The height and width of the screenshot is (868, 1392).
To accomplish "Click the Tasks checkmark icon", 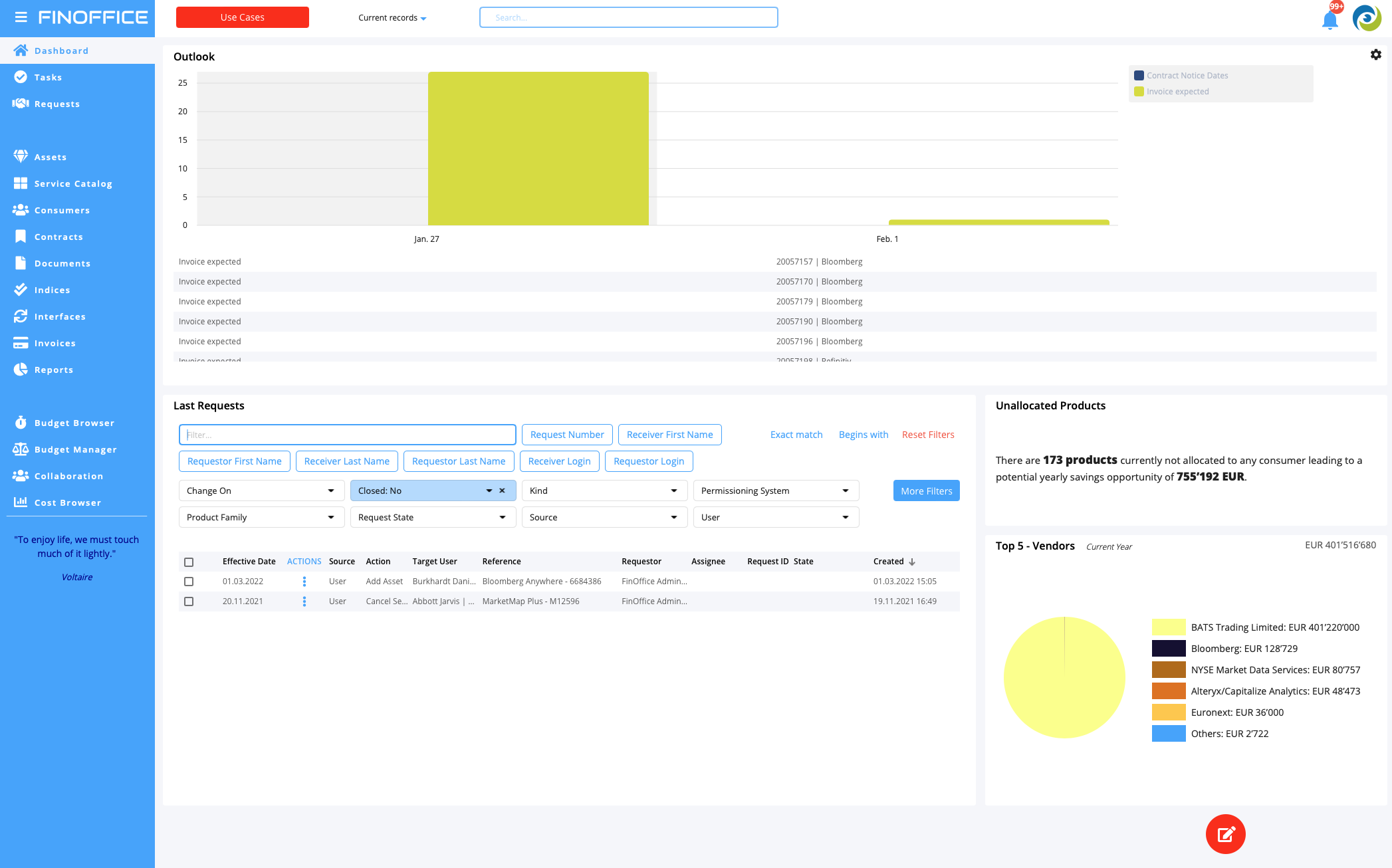I will (21, 77).
